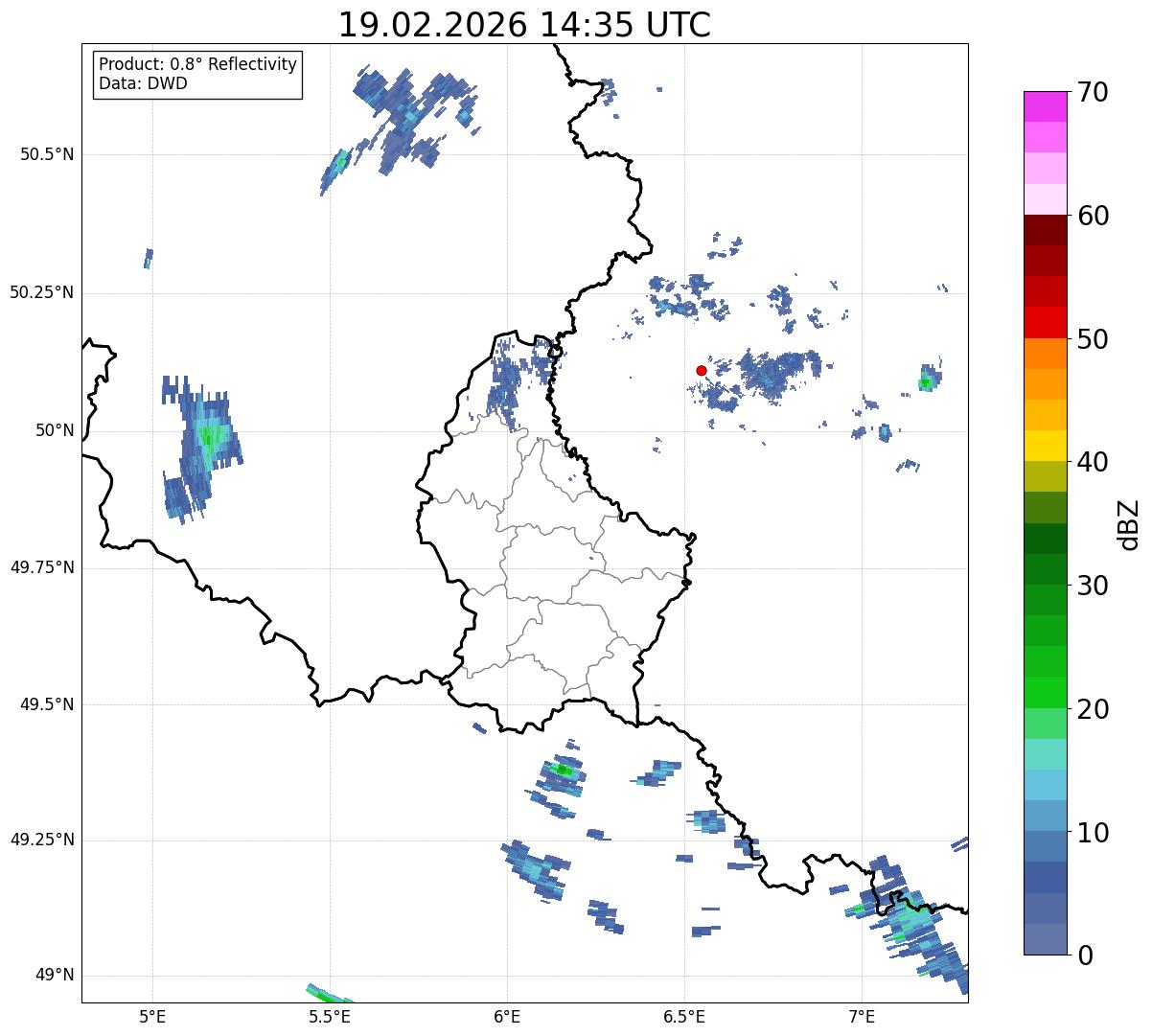This screenshot has width=1152, height=1036.
Task: Click the 50.5°N latitude label
Action: point(47,154)
